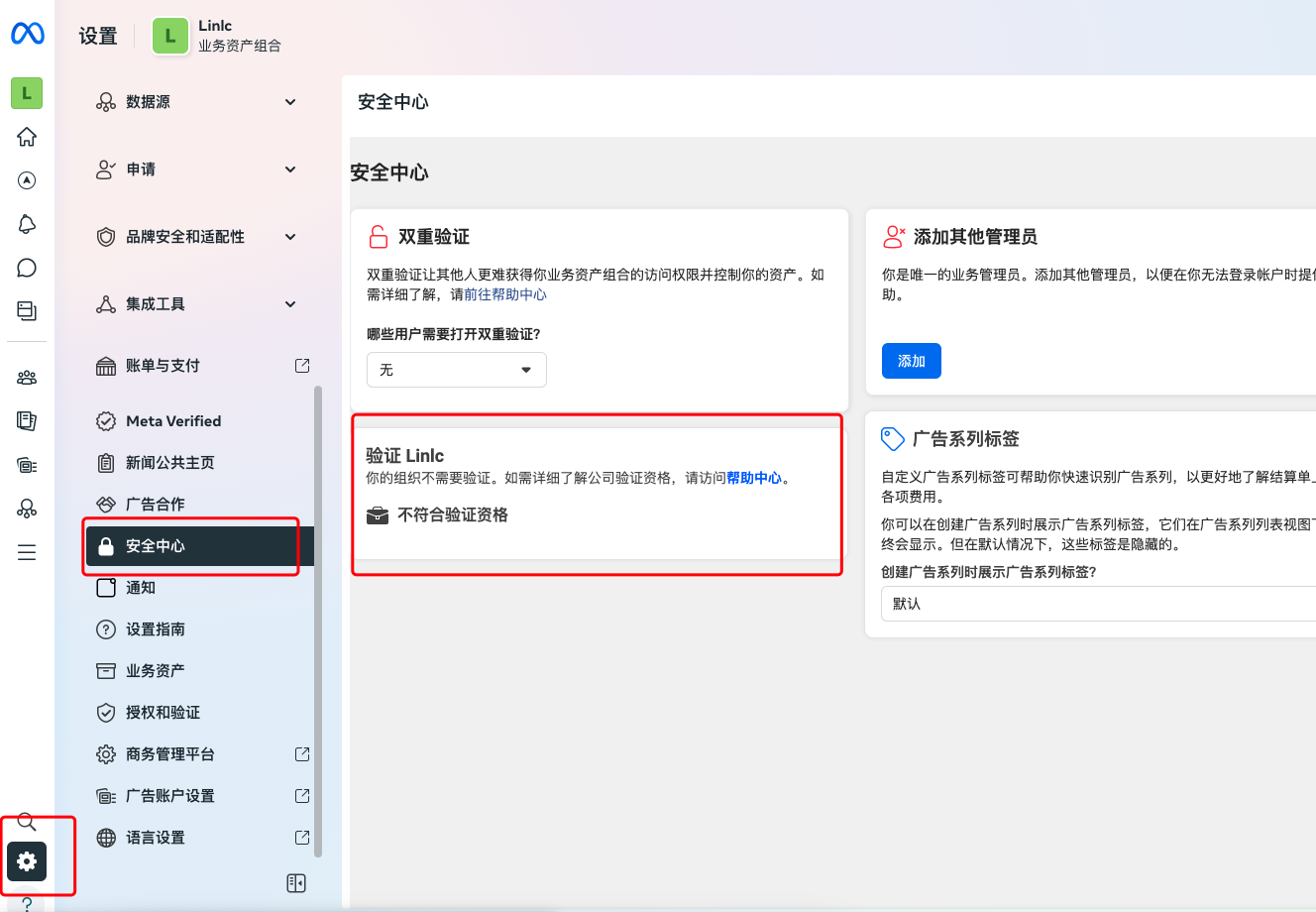Image resolution: width=1316 pixels, height=912 pixels.
Task: Click the 品牌安全和适配性 label
Action: 185,237
